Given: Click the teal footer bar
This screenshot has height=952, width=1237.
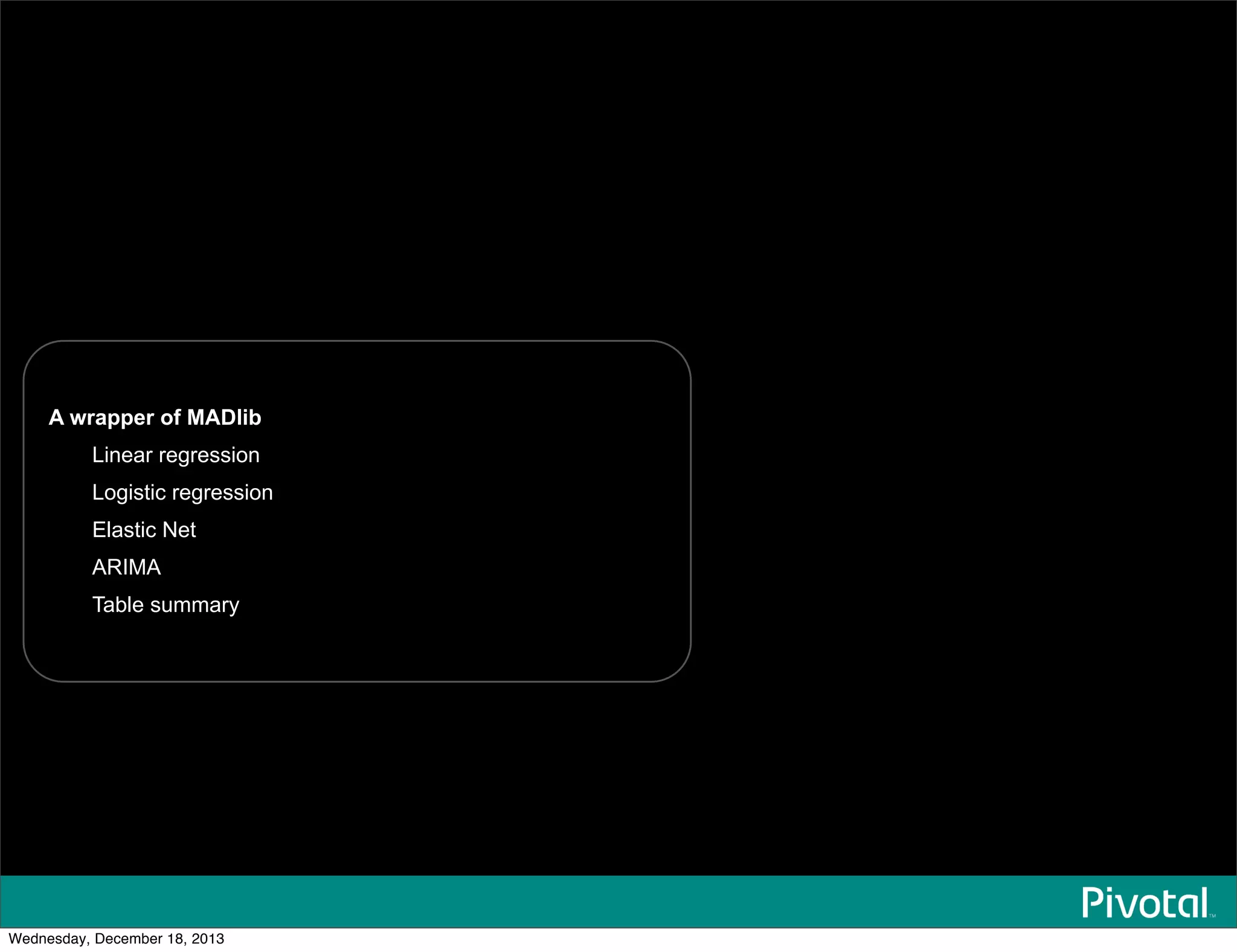Looking at the screenshot, I should tap(544, 901).
